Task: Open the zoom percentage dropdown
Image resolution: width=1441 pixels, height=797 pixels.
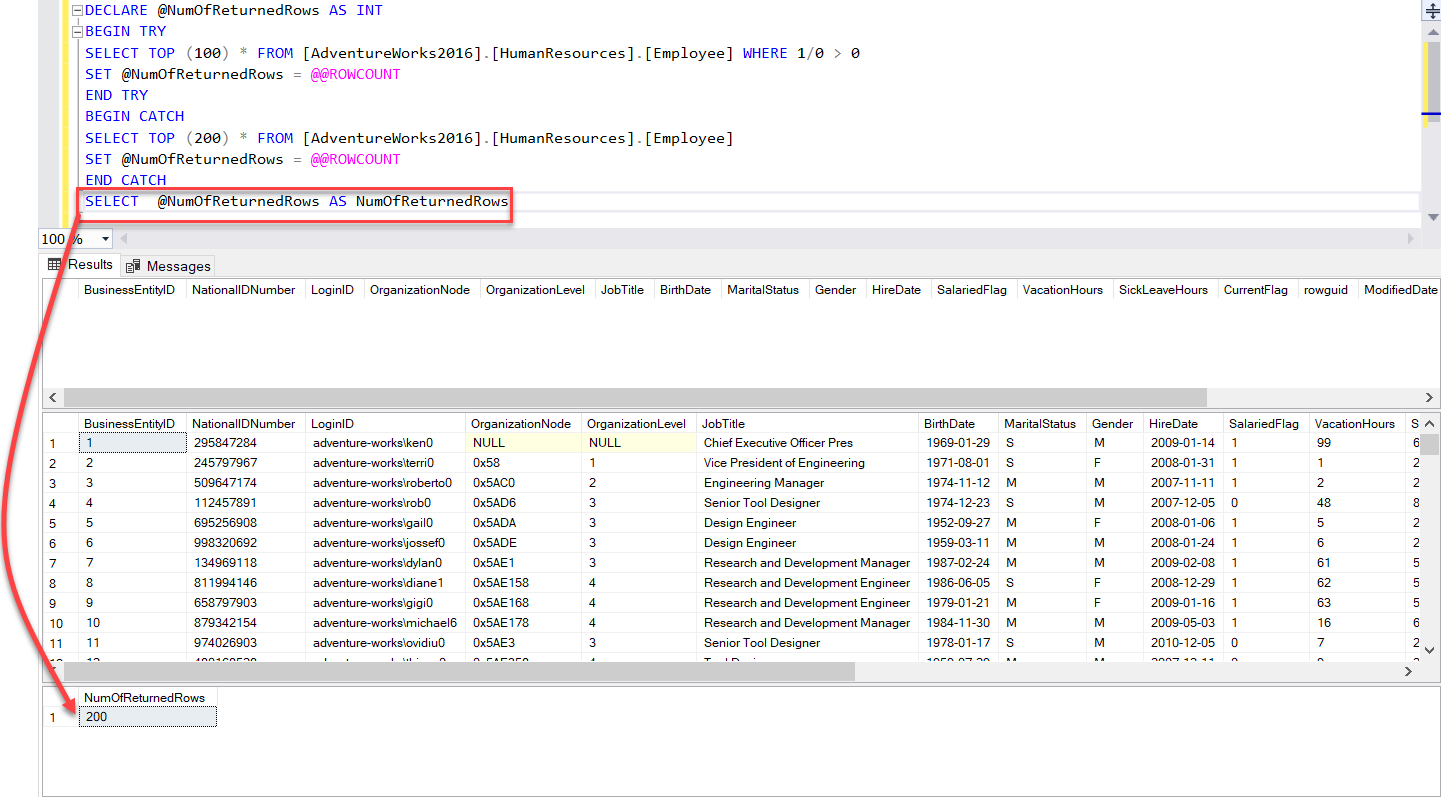Action: (x=101, y=239)
